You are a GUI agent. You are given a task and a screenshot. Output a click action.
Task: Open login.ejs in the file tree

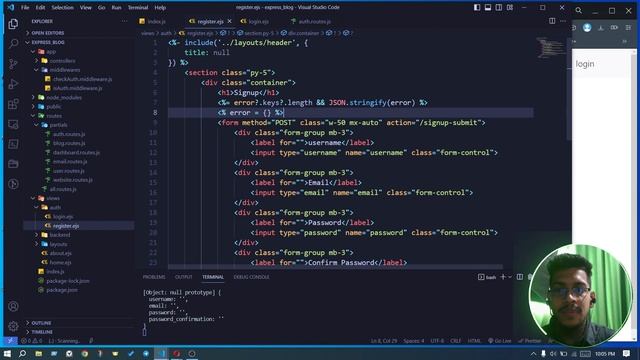63,216
